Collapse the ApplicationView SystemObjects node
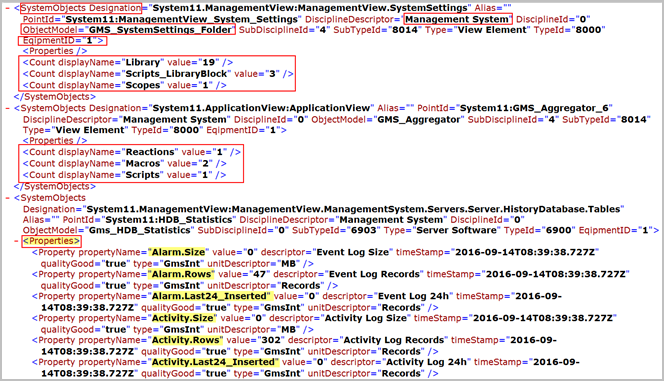This screenshot has width=664, height=381. 8,108
